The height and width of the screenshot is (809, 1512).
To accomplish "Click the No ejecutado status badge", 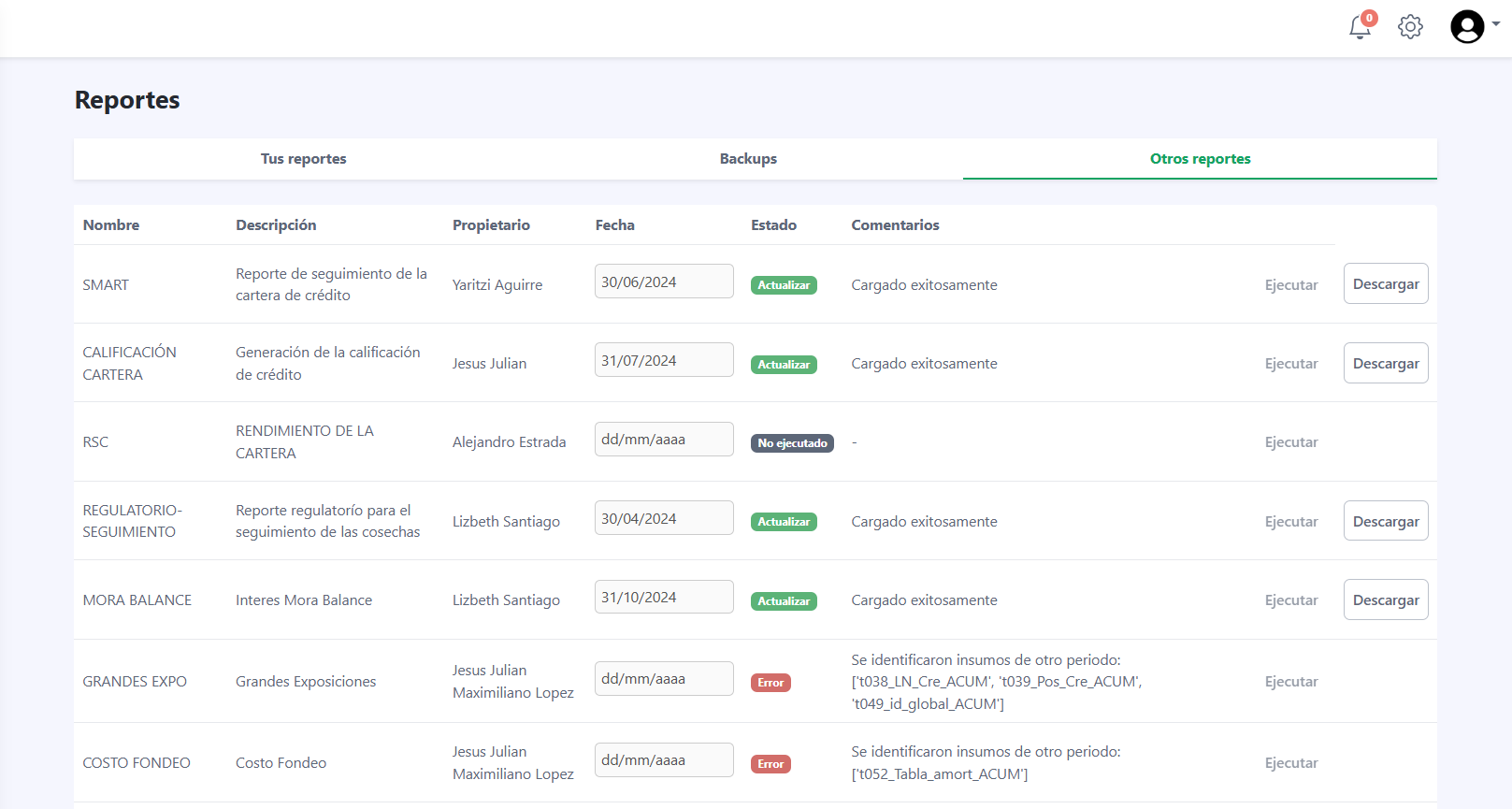I will click(x=792, y=443).
